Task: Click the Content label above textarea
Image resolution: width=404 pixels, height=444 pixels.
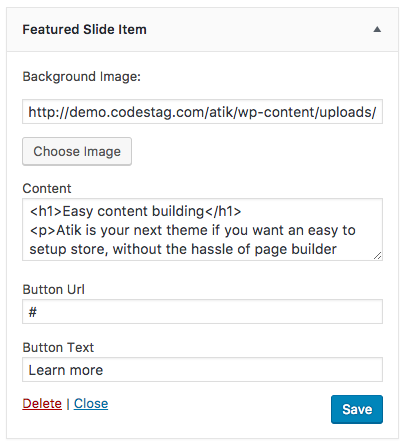Action: (x=47, y=189)
